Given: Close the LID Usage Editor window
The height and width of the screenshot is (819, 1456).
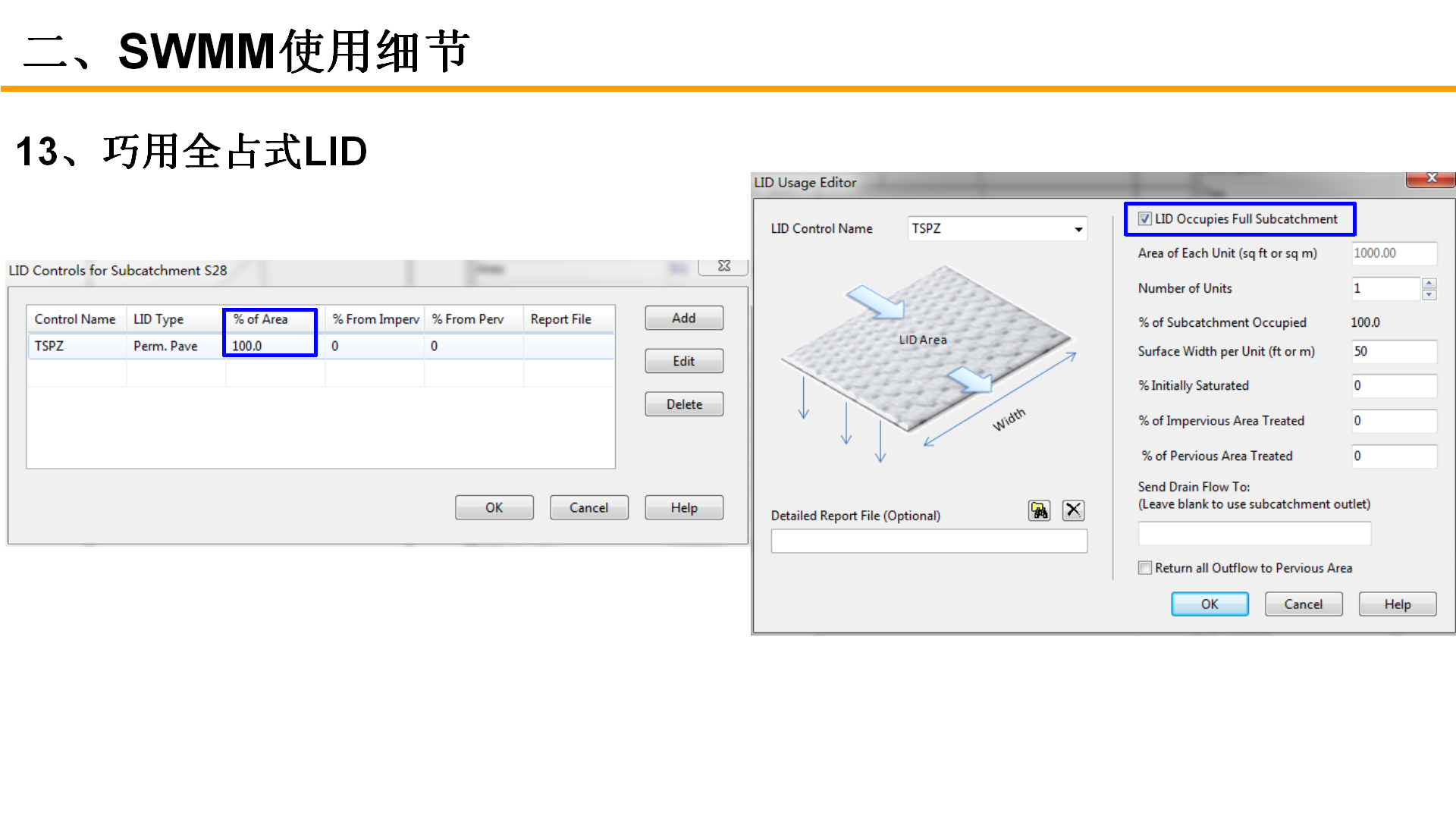Looking at the screenshot, I should 1431,178.
